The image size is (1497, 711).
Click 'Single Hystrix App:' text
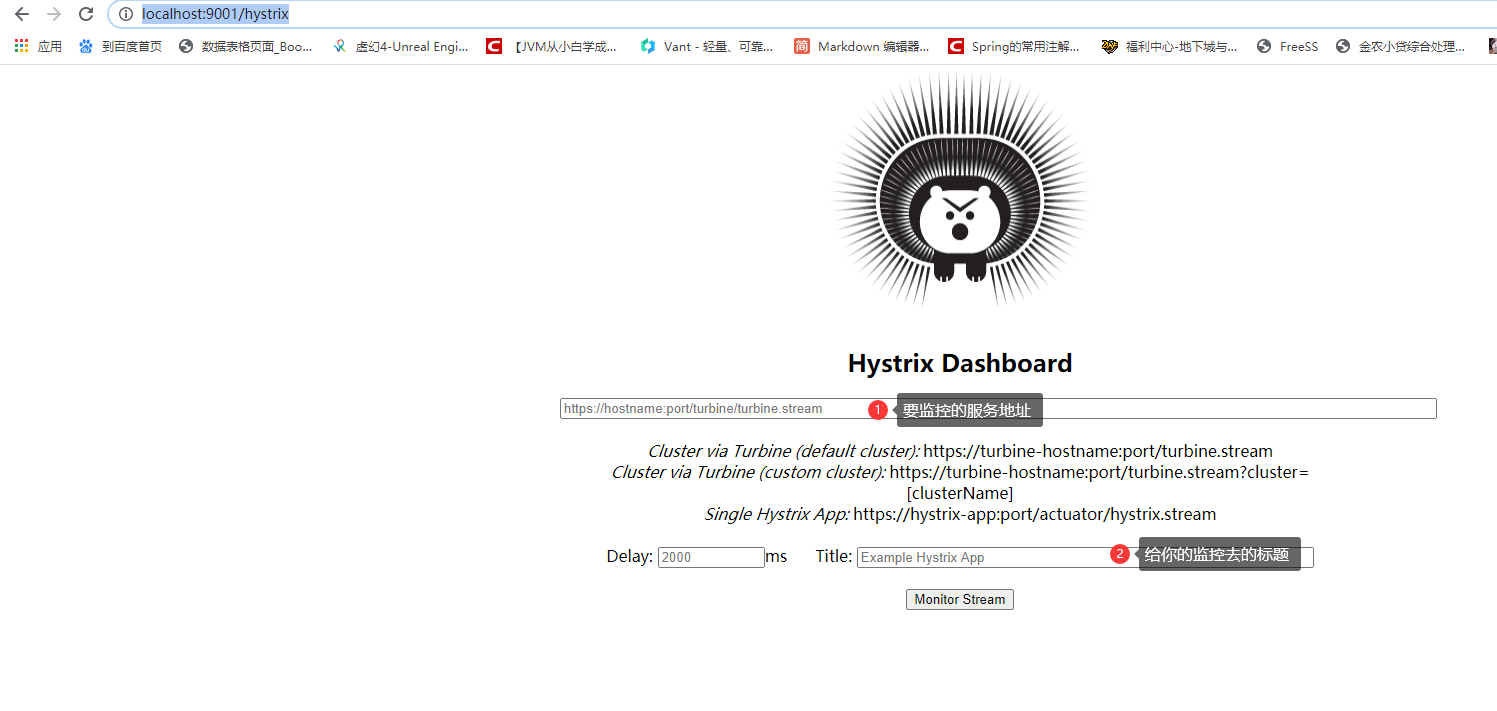point(777,514)
